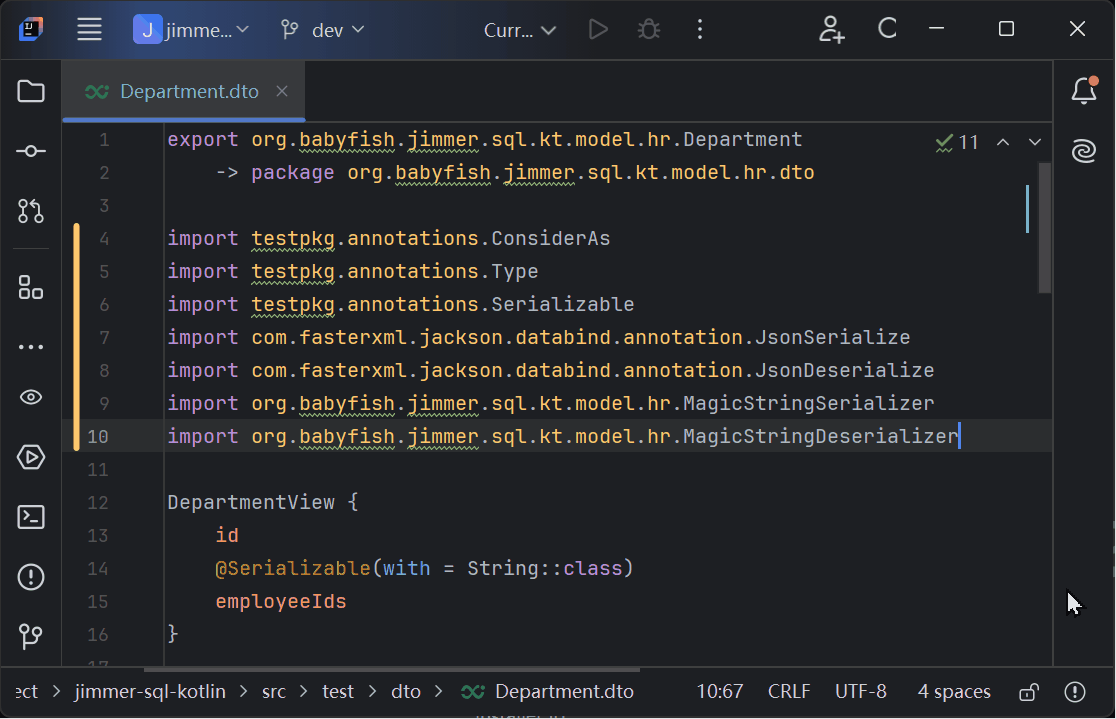The width and height of the screenshot is (1116, 719).
Task: Click caret position 10:67 in status bar
Action: click(720, 691)
